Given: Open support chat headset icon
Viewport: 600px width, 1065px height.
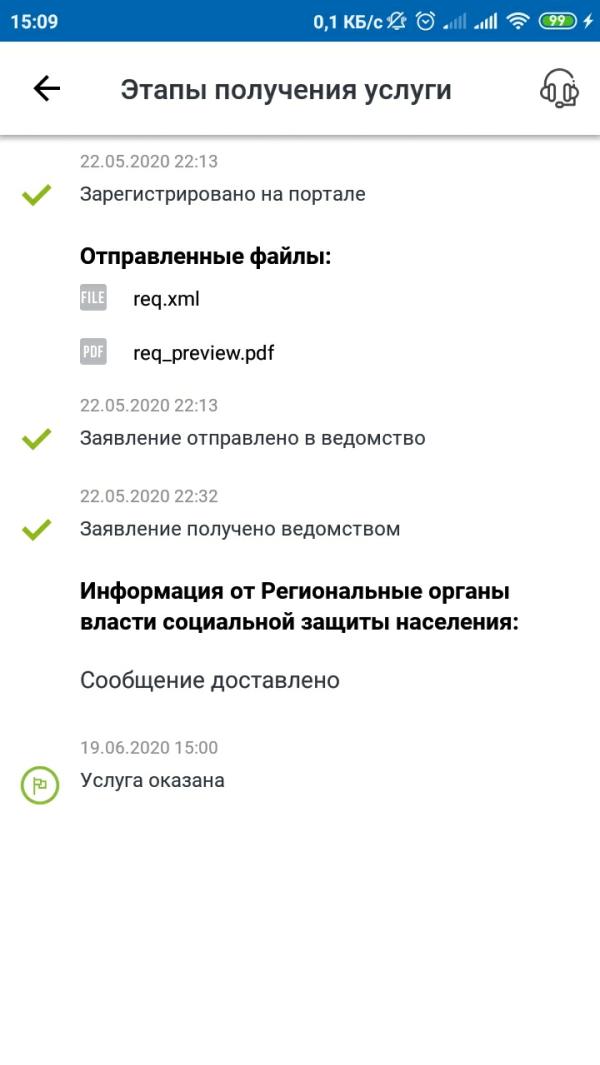Looking at the screenshot, I should (559, 89).
